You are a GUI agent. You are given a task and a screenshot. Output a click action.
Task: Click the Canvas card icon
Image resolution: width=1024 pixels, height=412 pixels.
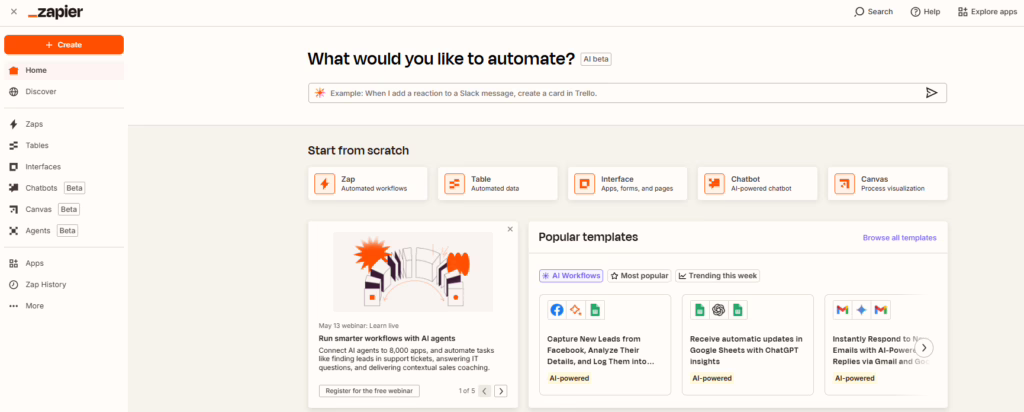point(844,183)
